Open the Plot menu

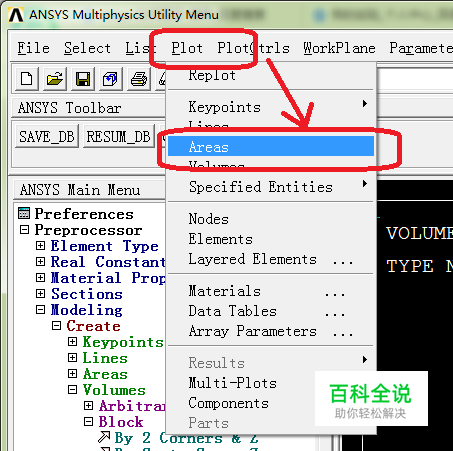tap(187, 48)
